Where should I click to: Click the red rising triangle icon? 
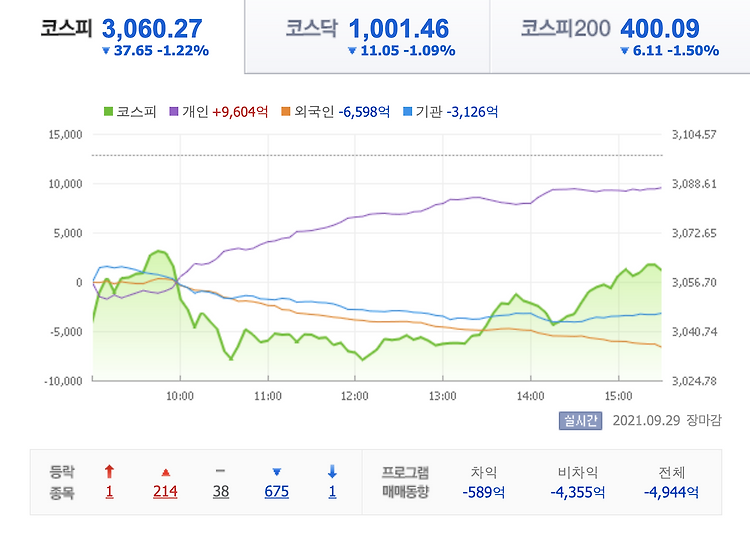coord(165,473)
